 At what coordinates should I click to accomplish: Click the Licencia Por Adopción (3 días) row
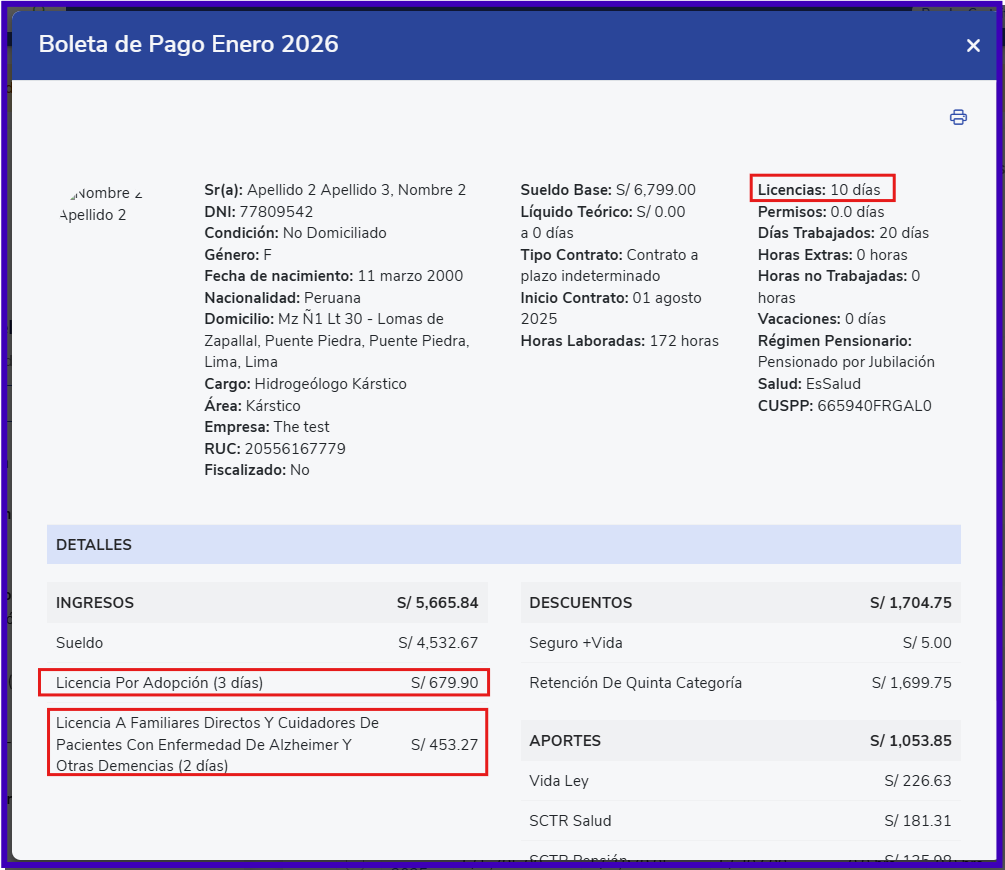pos(265,683)
